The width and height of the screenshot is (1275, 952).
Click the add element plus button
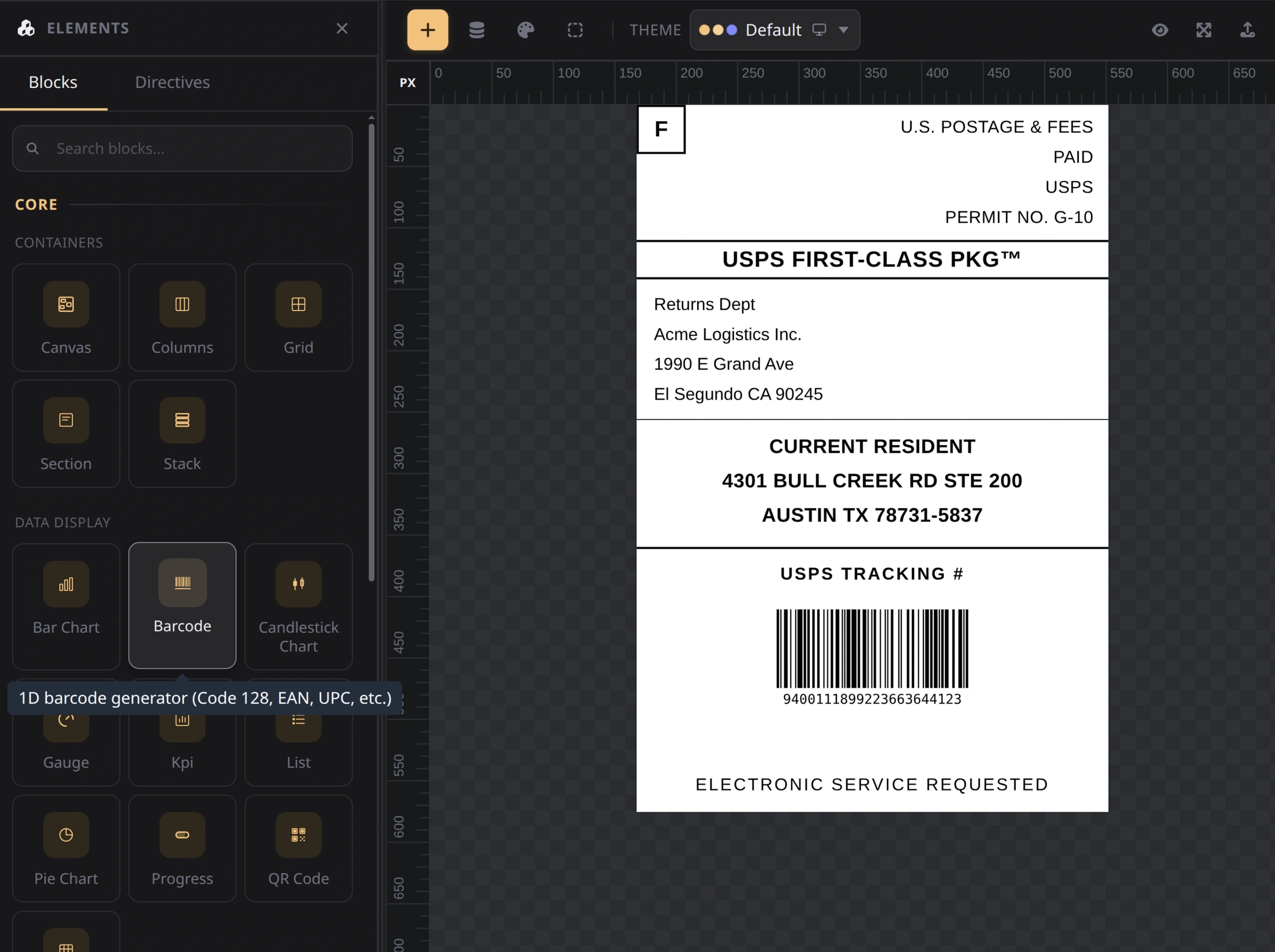click(x=427, y=29)
